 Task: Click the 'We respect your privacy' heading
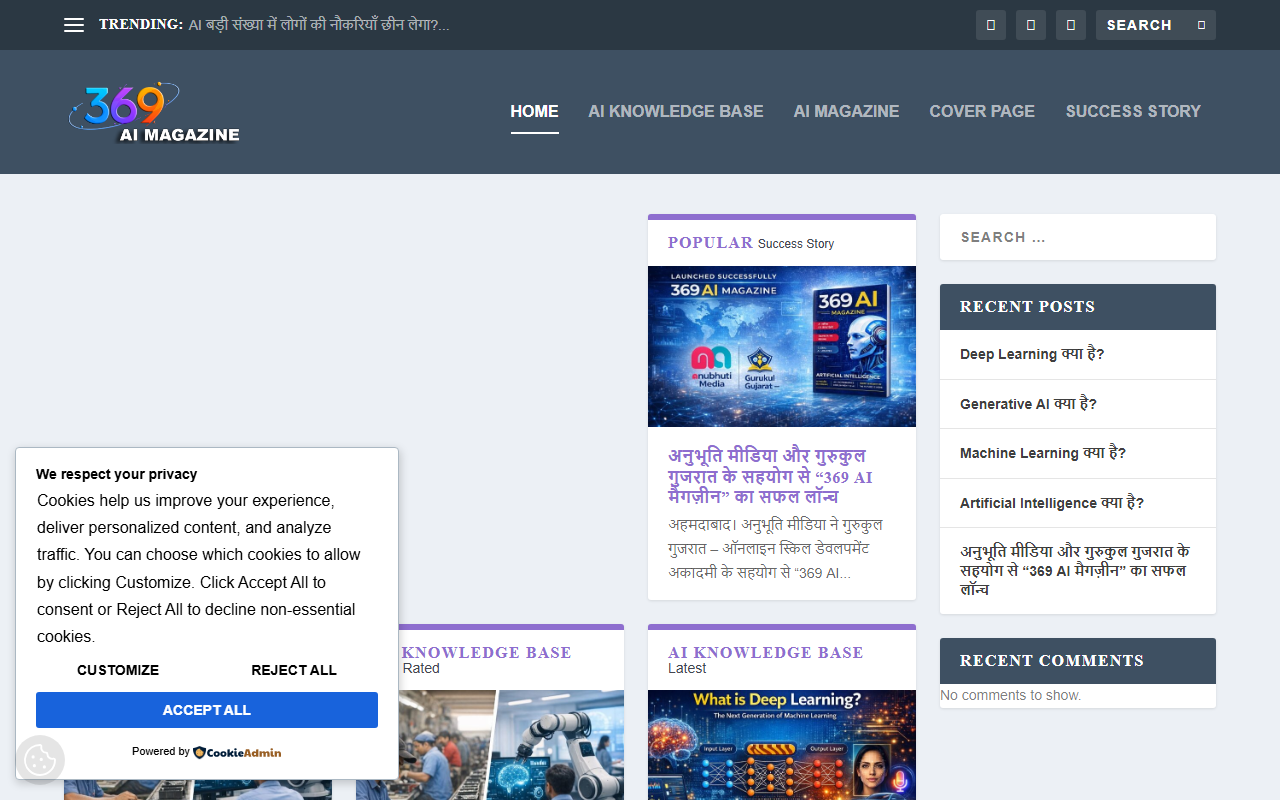click(x=117, y=474)
